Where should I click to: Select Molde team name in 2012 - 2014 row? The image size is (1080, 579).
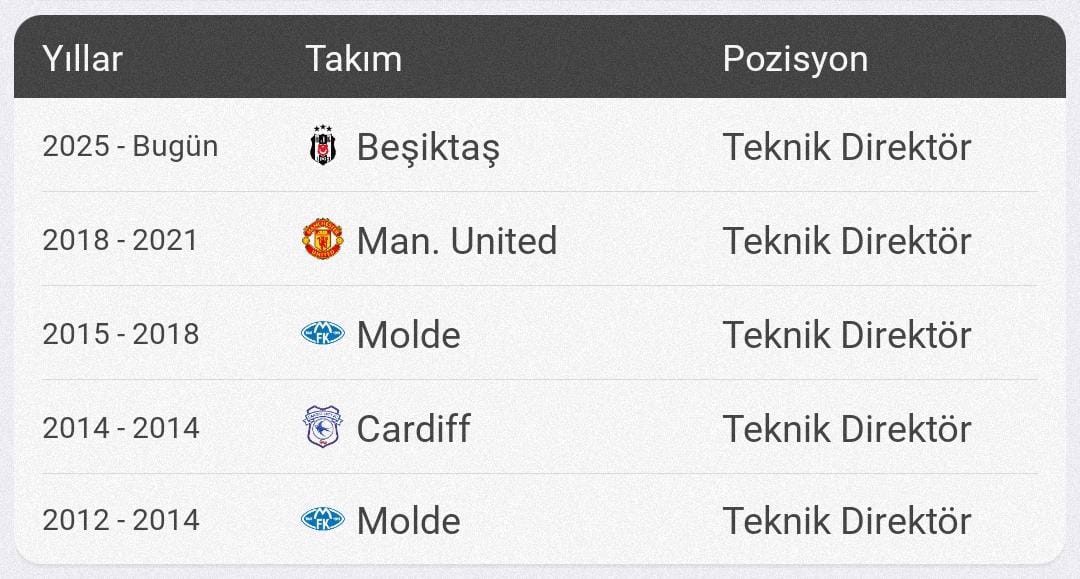408,520
